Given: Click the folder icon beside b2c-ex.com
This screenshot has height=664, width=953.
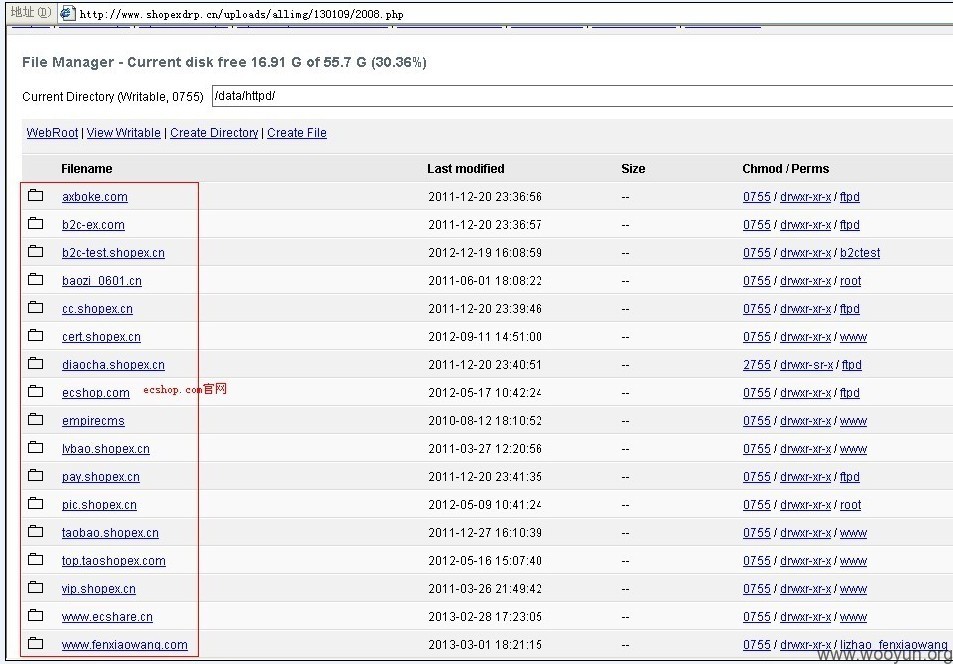Looking at the screenshot, I should (36, 223).
